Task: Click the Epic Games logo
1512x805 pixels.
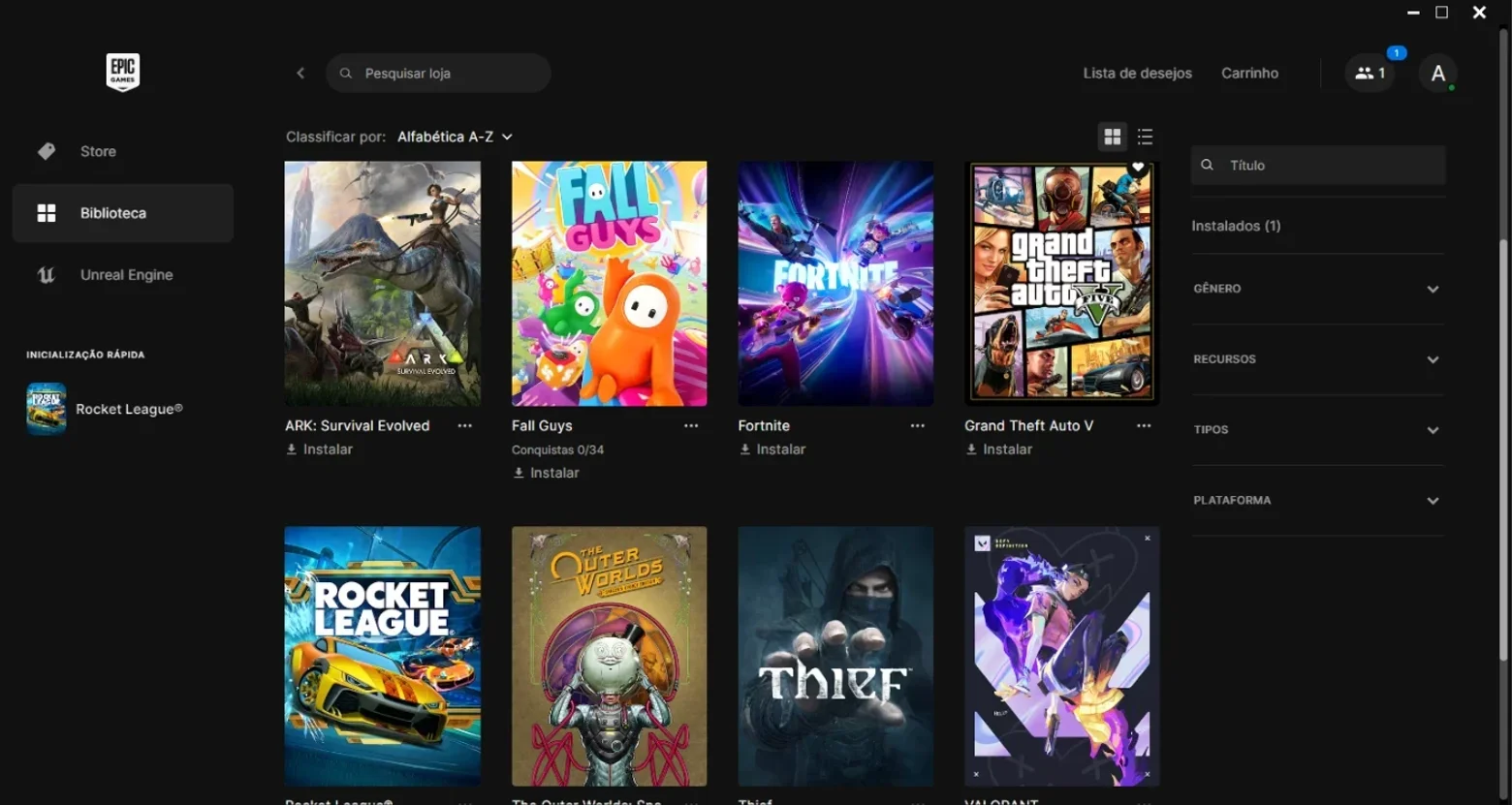Action: pos(122,73)
